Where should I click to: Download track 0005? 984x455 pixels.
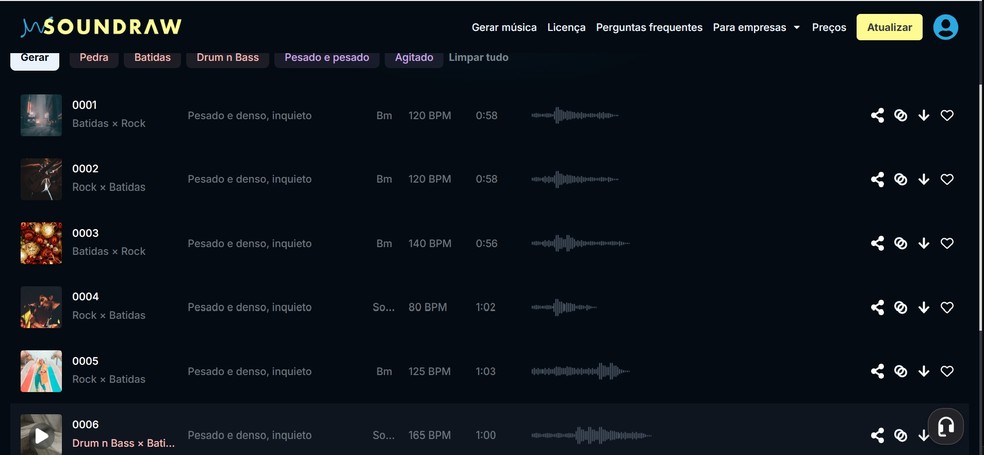[x=924, y=371]
